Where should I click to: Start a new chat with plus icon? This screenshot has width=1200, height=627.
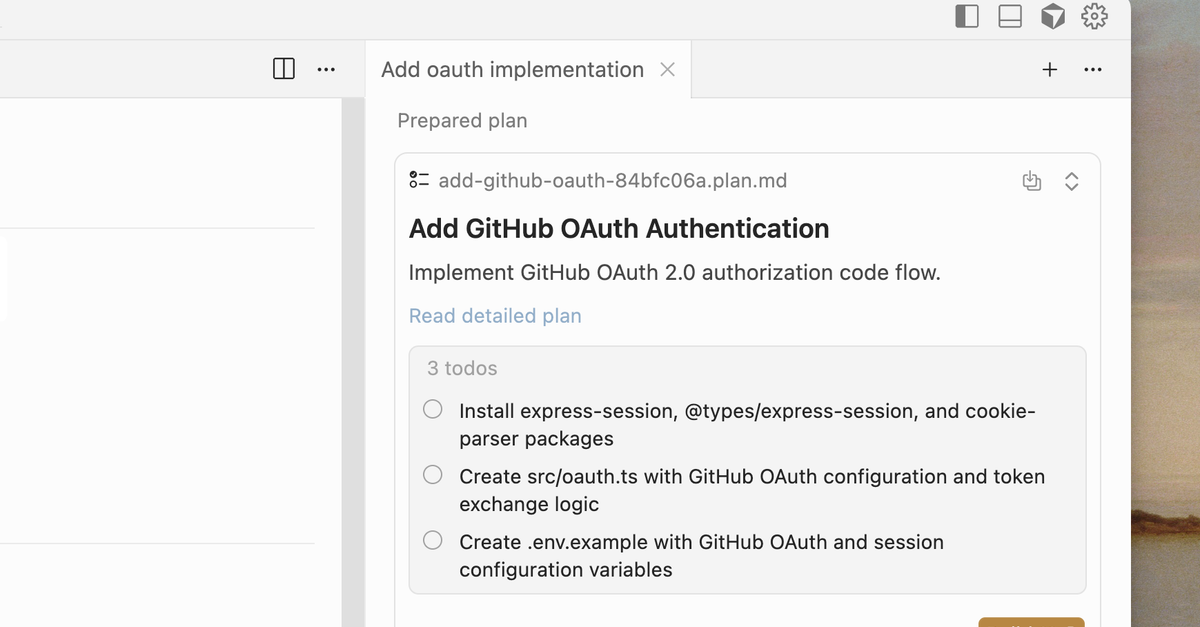pyautogui.click(x=1050, y=69)
